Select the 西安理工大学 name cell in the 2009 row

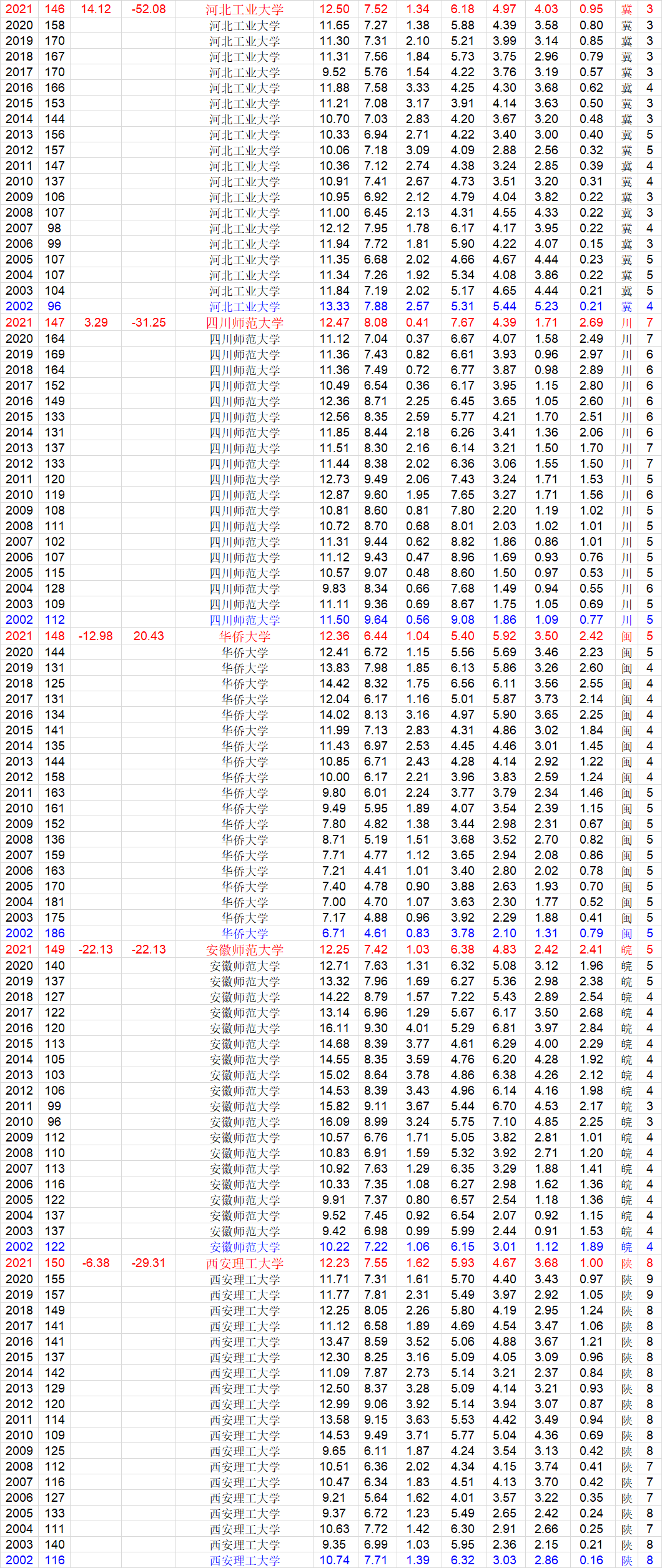[244, 1451]
